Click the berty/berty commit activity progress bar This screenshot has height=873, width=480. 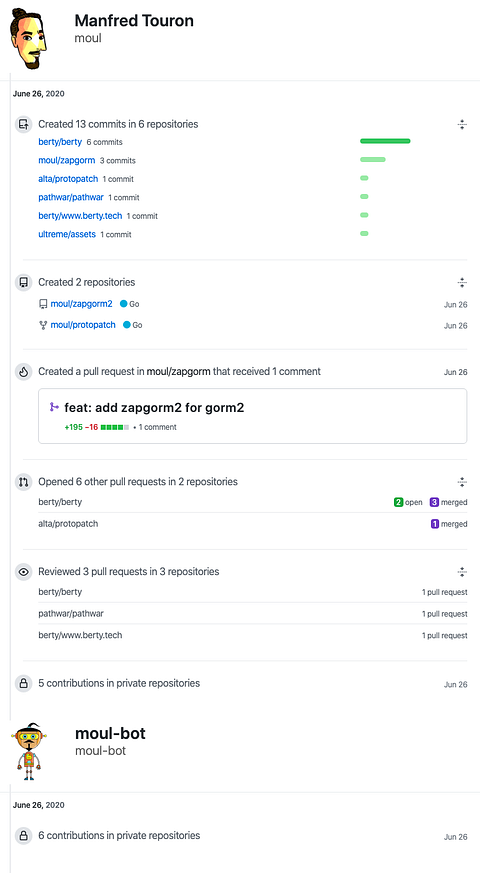tap(385, 141)
